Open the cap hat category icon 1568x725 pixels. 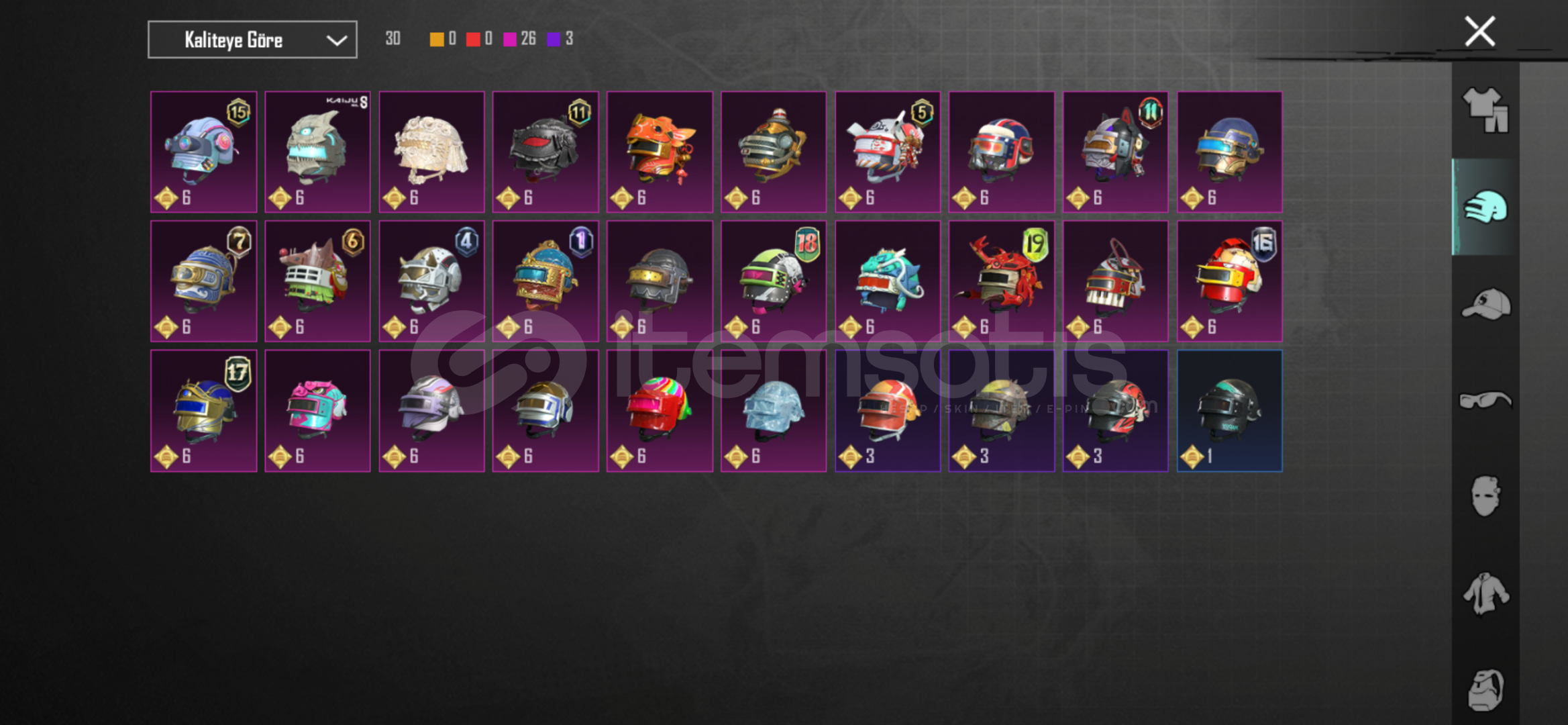1485,303
